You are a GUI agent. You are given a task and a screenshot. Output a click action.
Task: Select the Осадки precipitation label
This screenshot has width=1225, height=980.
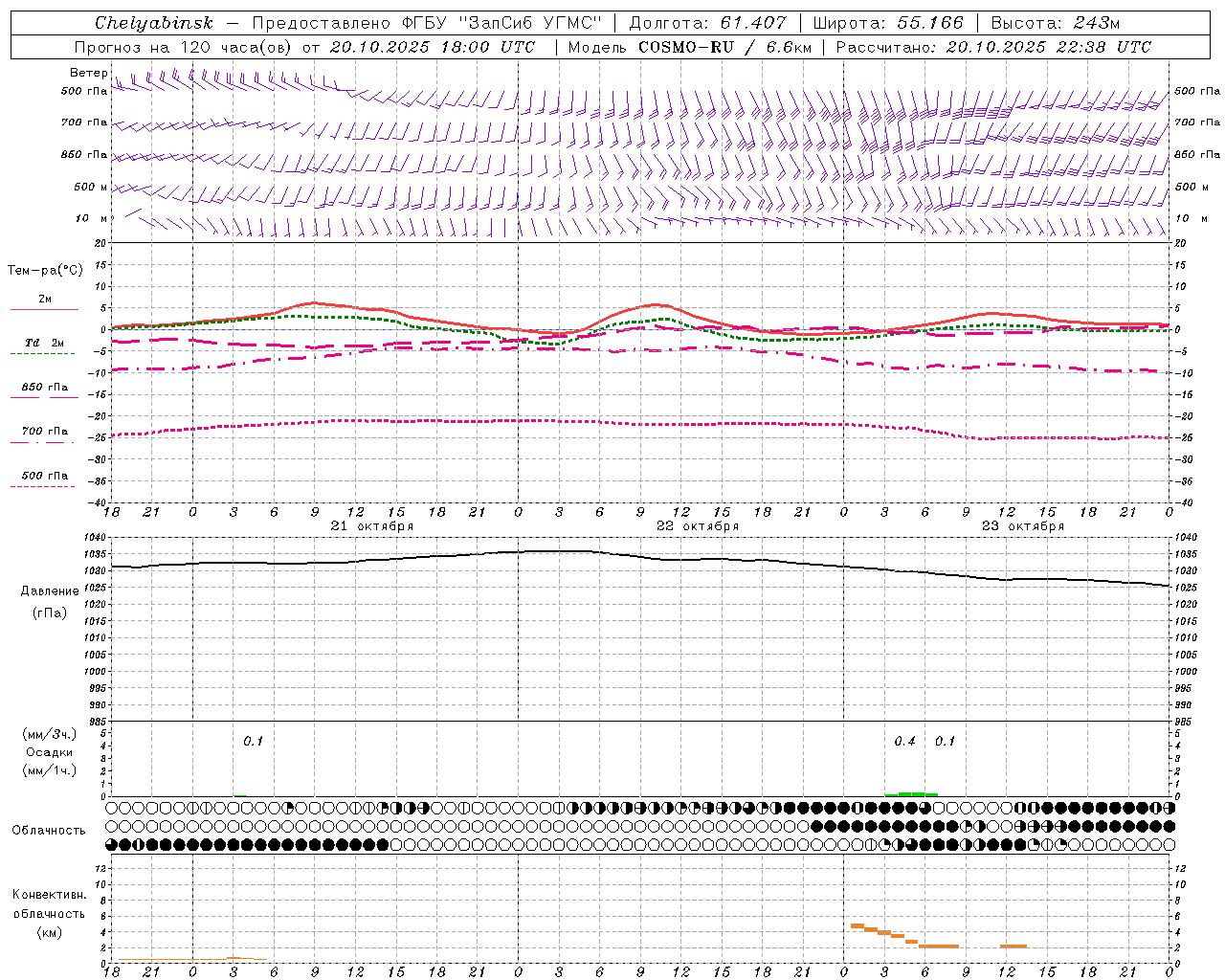[50, 752]
